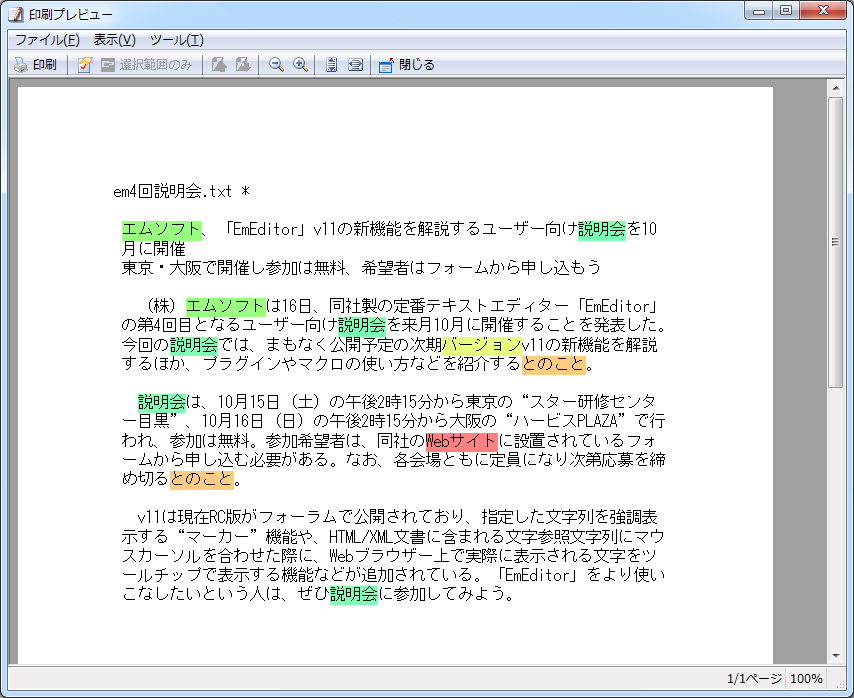This screenshot has height=698, width=854.
Task: Fit page width icon
Action: [x=356, y=65]
